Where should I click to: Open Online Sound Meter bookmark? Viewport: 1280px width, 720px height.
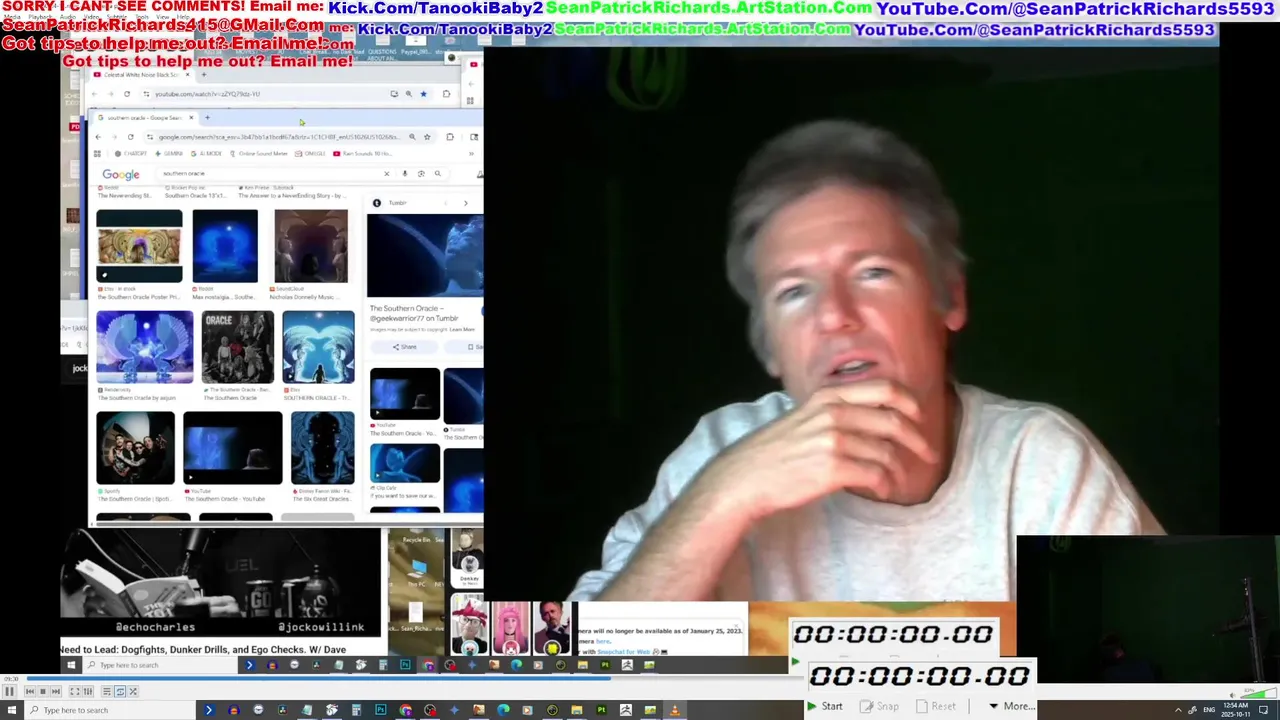pos(259,154)
